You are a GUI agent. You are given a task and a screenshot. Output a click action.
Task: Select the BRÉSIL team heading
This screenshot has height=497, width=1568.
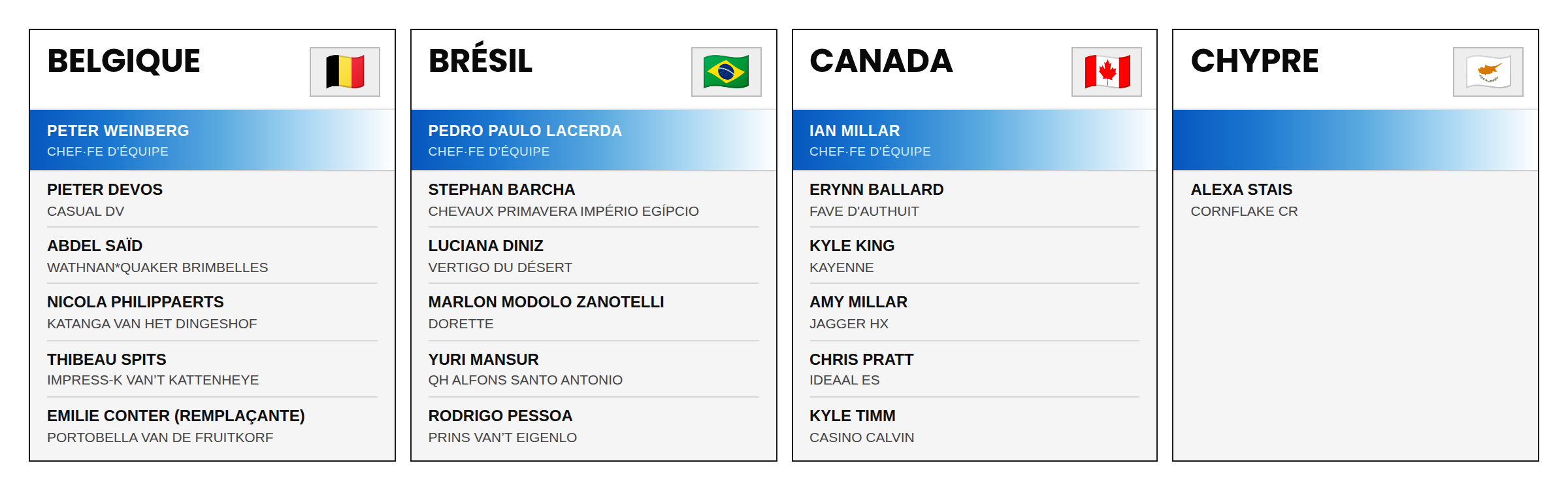pyautogui.click(x=480, y=59)
